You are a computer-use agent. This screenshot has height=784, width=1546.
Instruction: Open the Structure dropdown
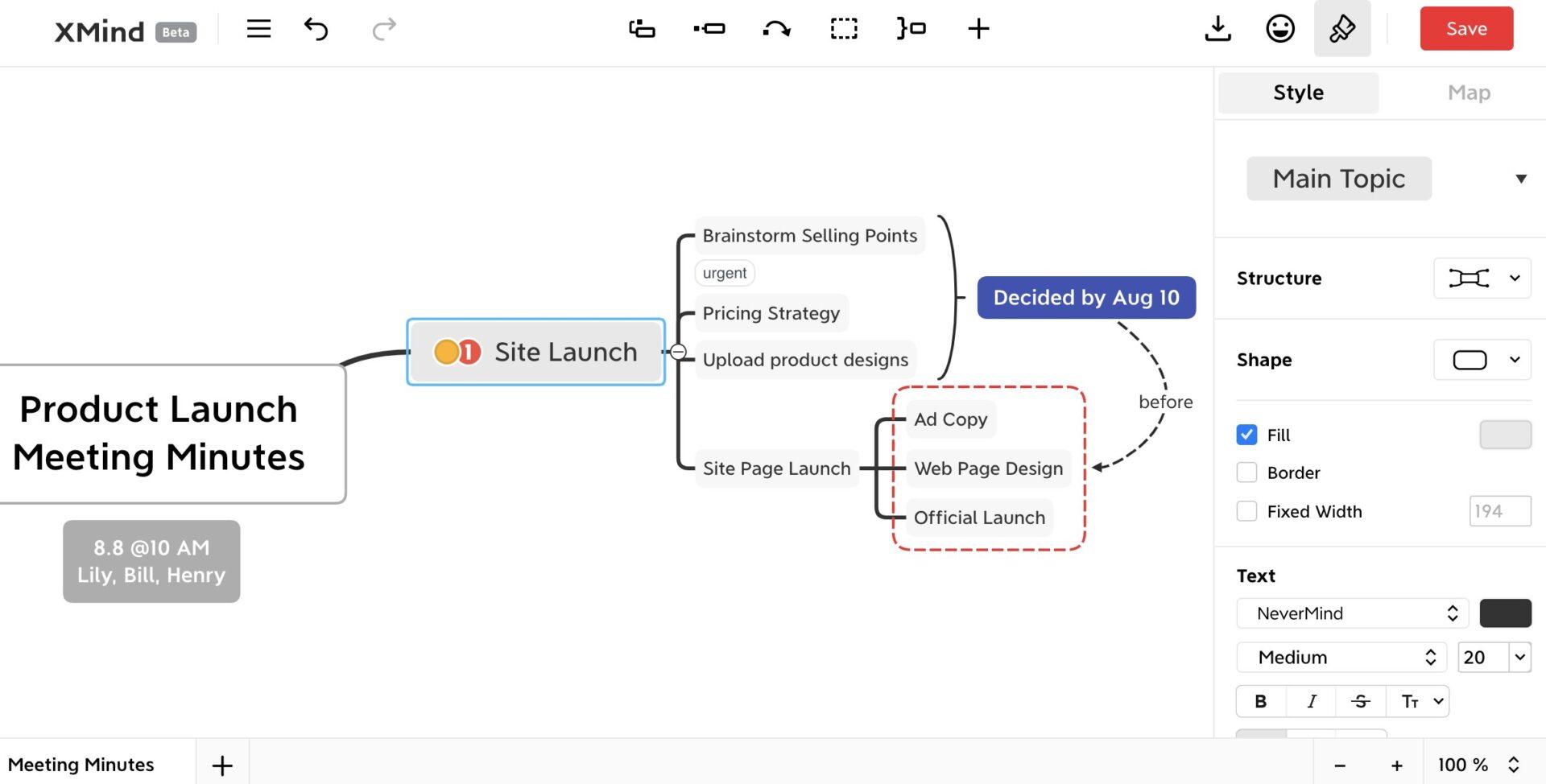pyautogui.click(x=1482, y=278)
